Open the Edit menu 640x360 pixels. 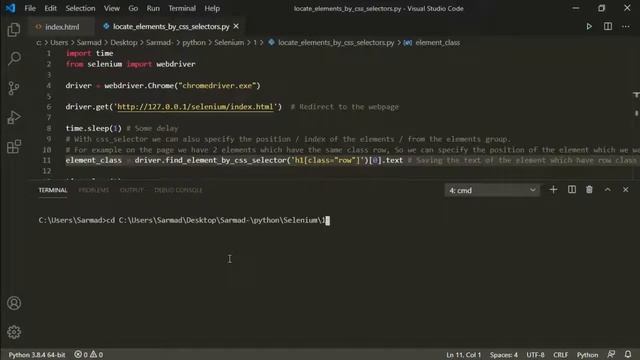[x=51, y=8]
